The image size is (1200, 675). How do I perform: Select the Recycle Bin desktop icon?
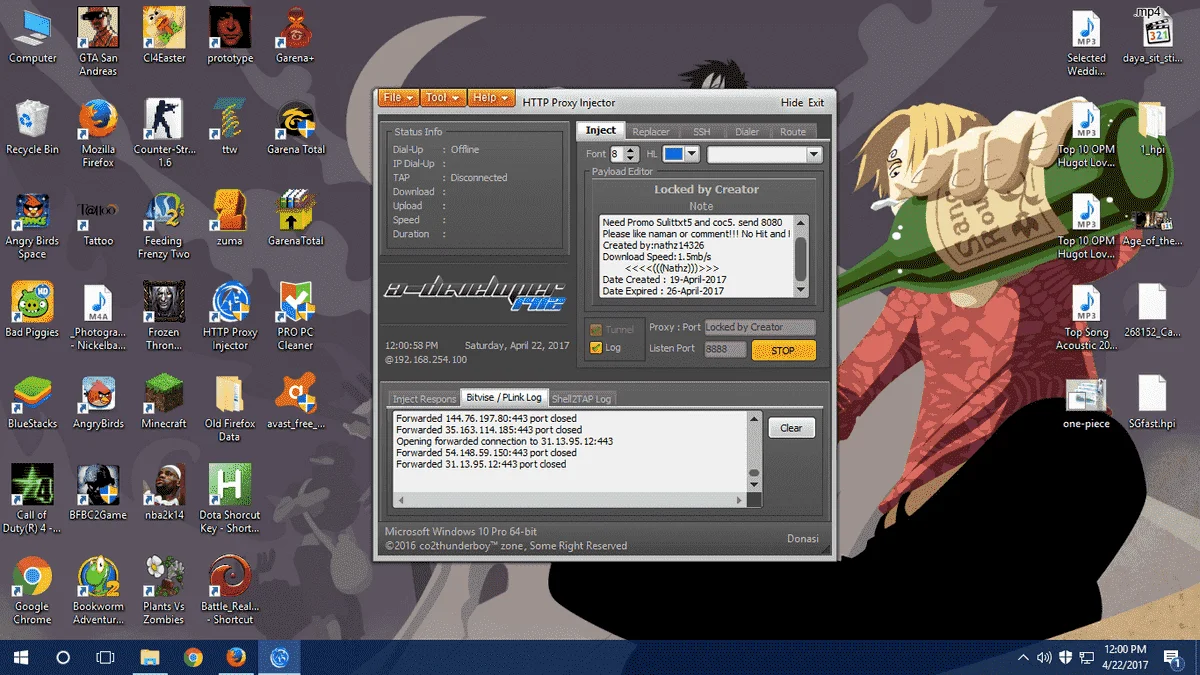pyautogui.click(x=33, y=128)
